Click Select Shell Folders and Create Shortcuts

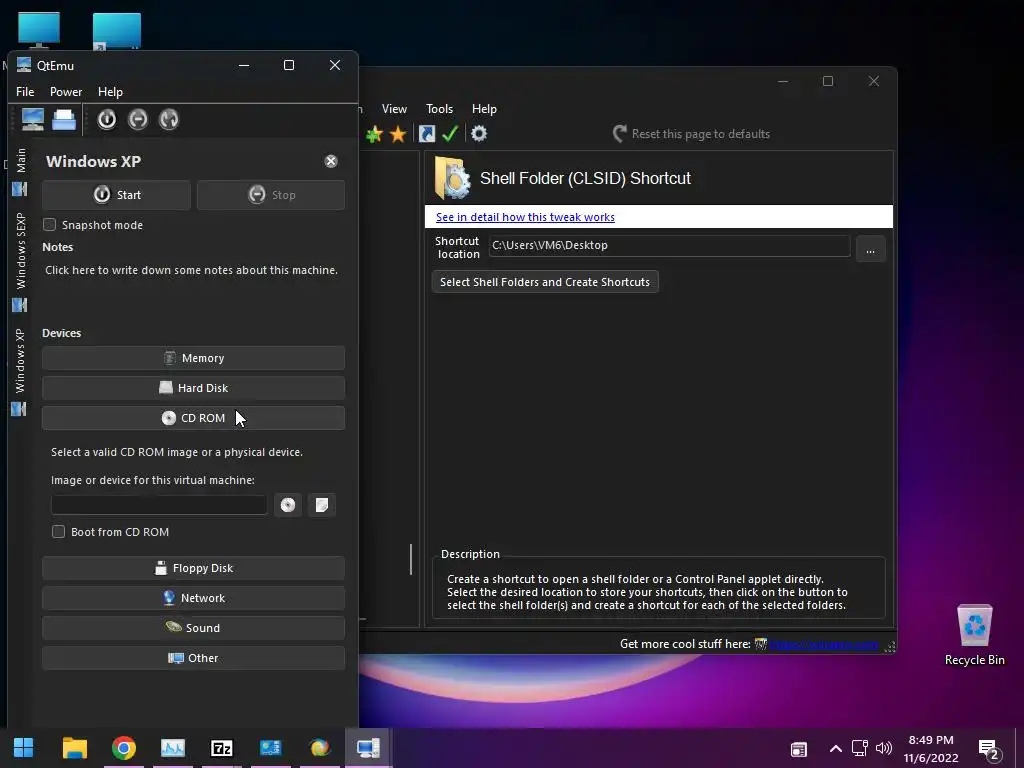point(545,282)
